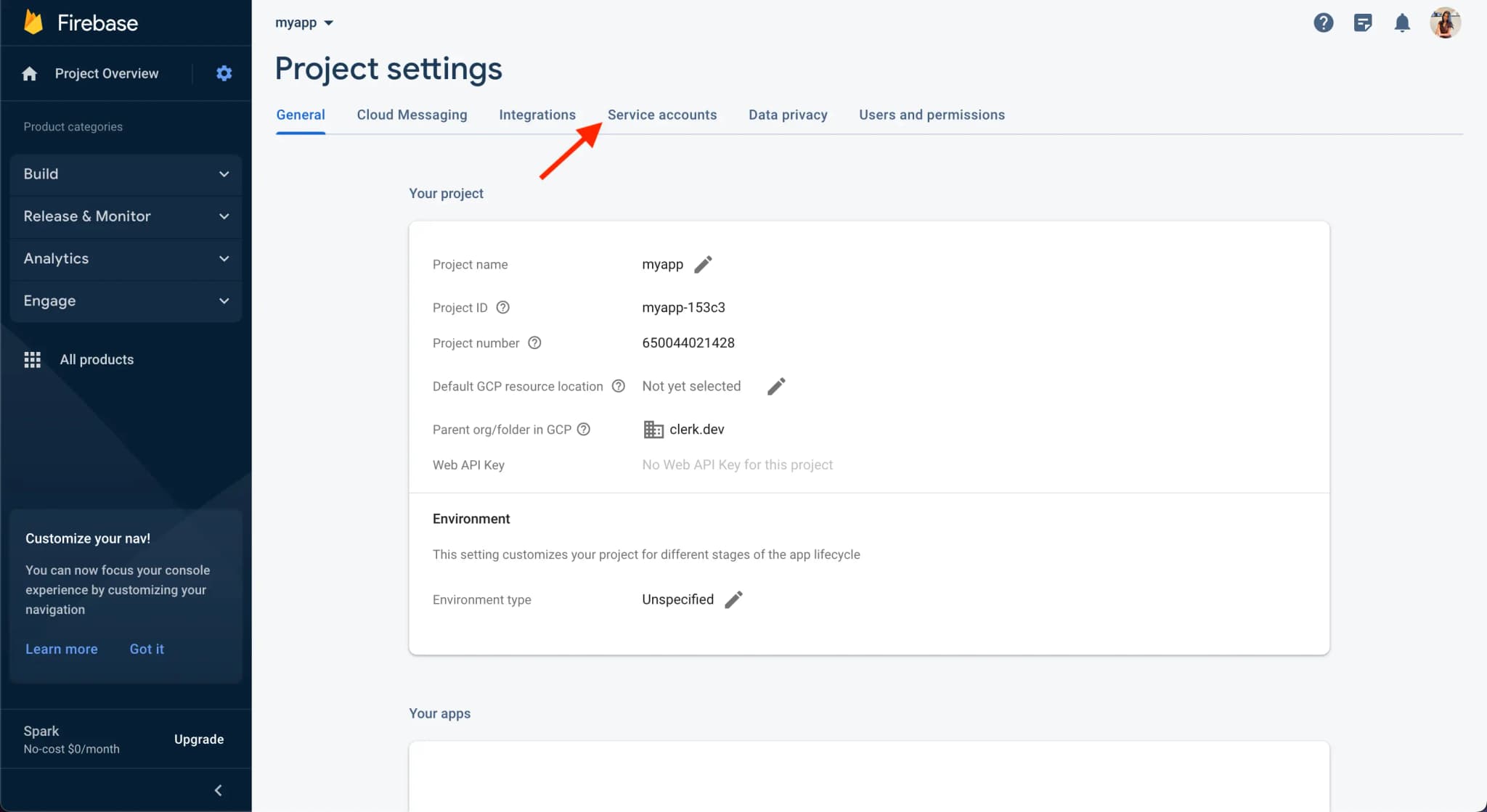
Task: Switch to the Cloud Messaging tab
Action: [412, 115]
